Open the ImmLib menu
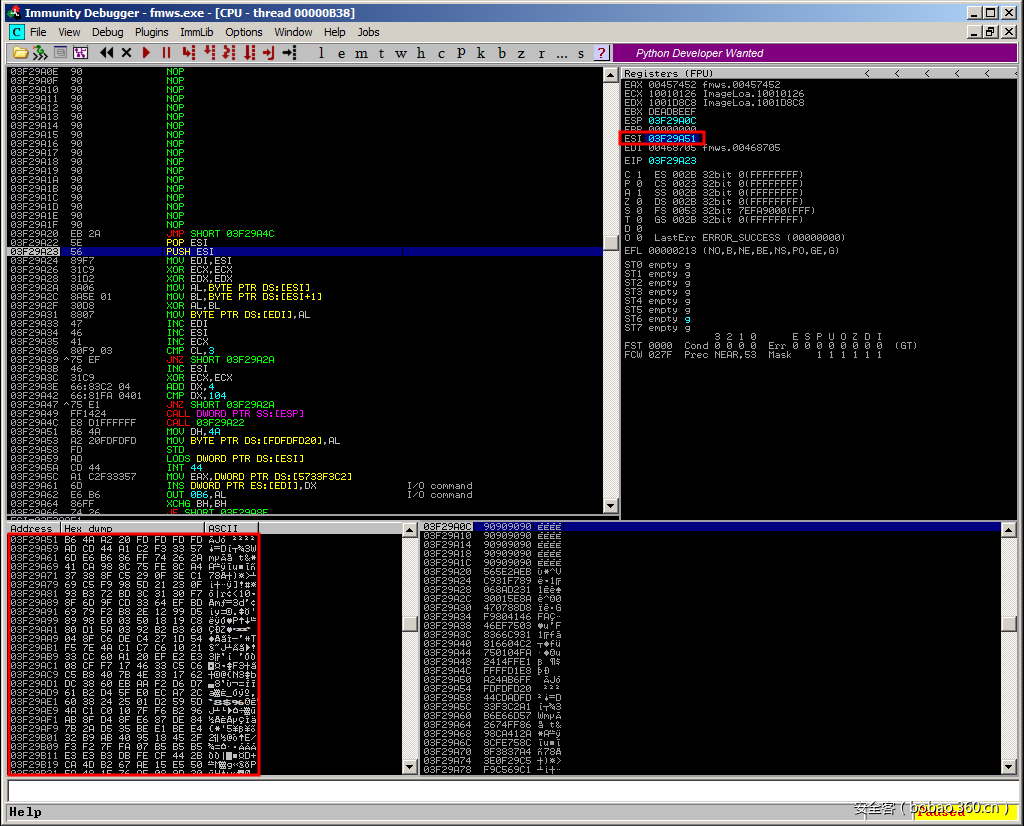The height and width of the screenshot is (826, 1024). tap(197, 32)
